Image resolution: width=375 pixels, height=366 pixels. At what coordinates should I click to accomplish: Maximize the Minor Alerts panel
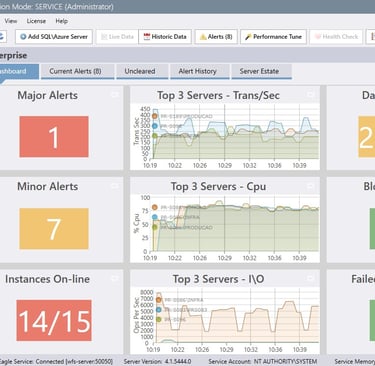tap(115, 186)
